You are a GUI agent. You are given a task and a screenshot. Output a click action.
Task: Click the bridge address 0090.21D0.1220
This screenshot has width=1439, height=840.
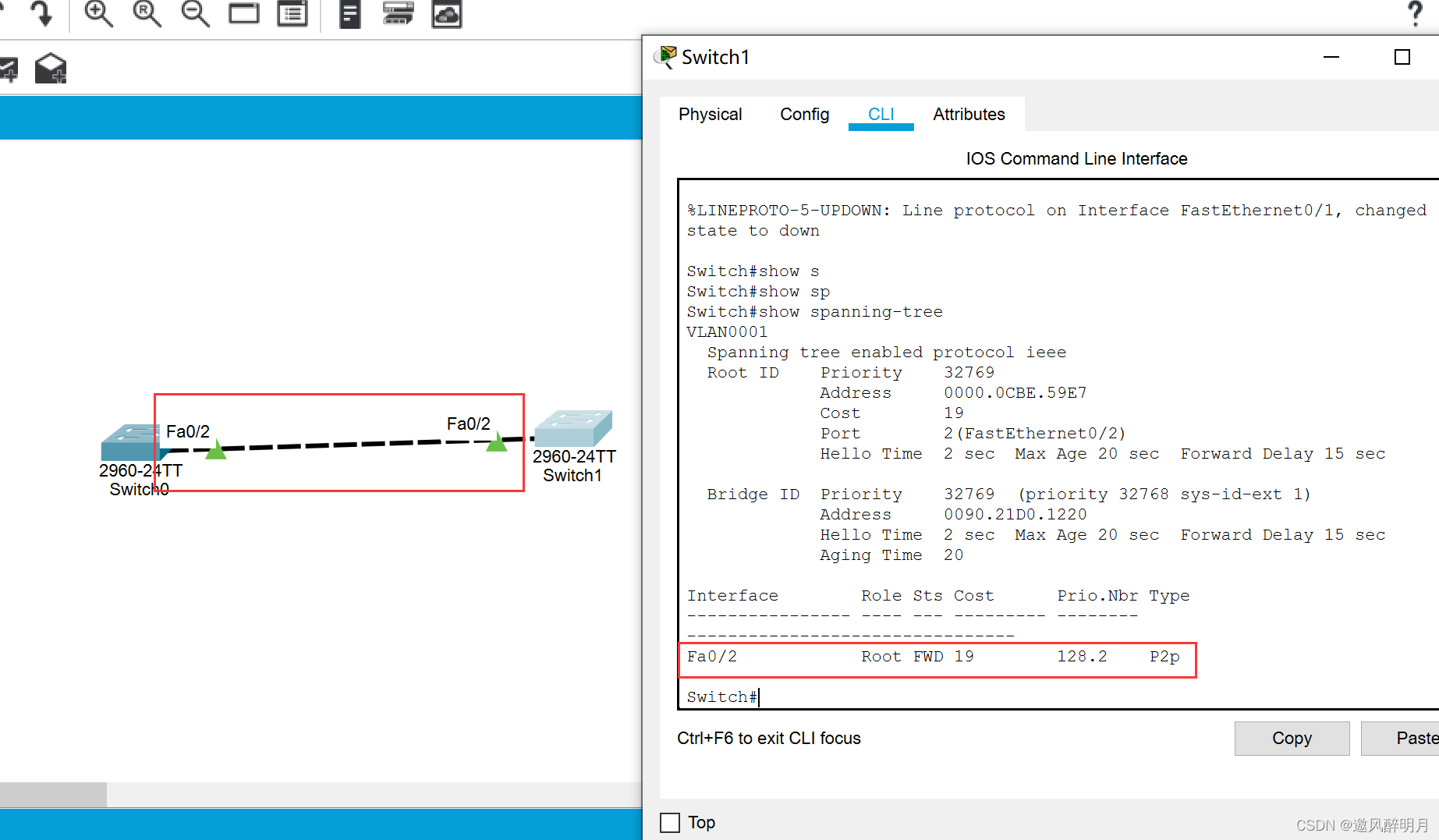1015,514
